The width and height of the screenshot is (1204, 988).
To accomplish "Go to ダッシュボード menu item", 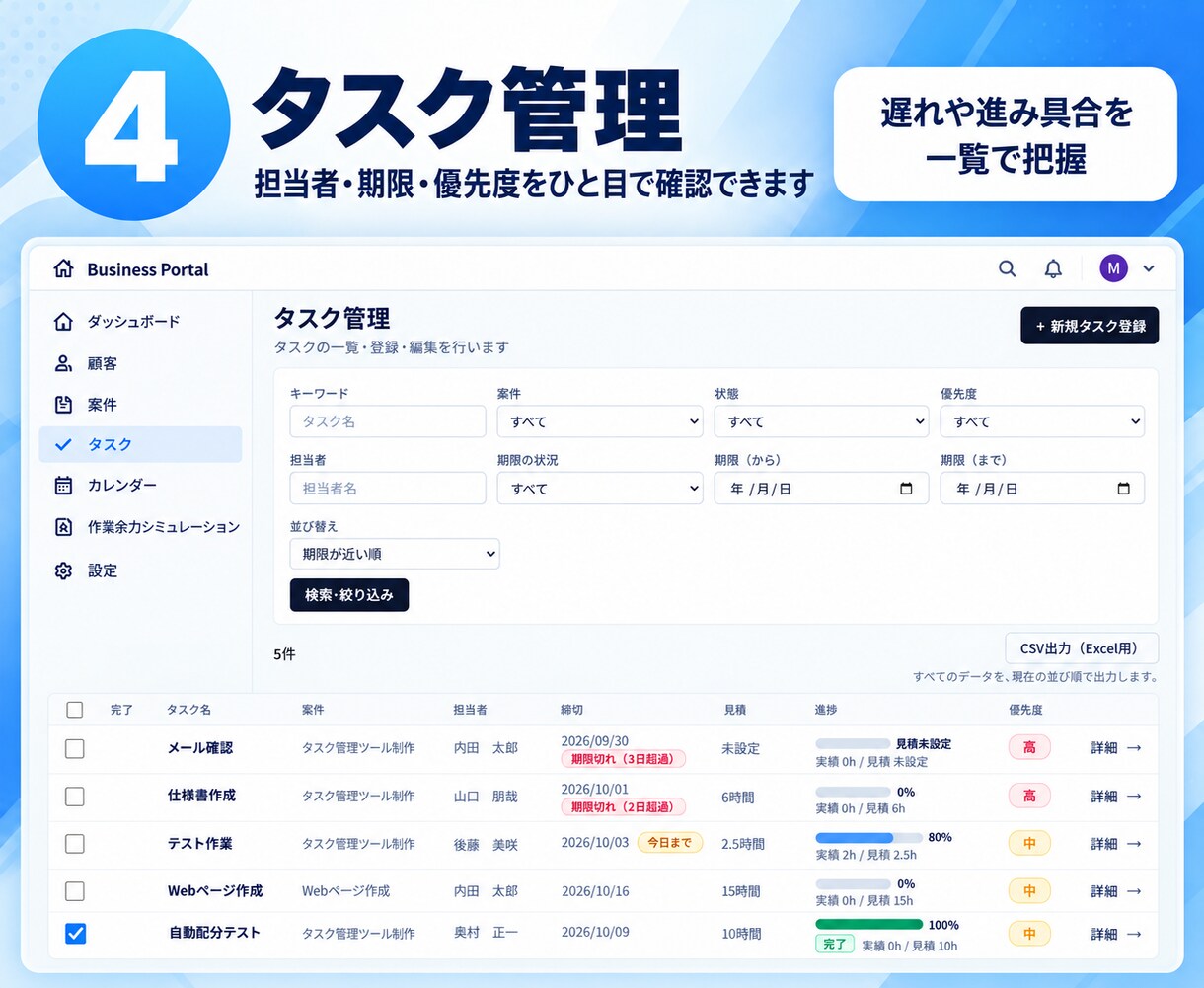I will click(x=140, y=322).
